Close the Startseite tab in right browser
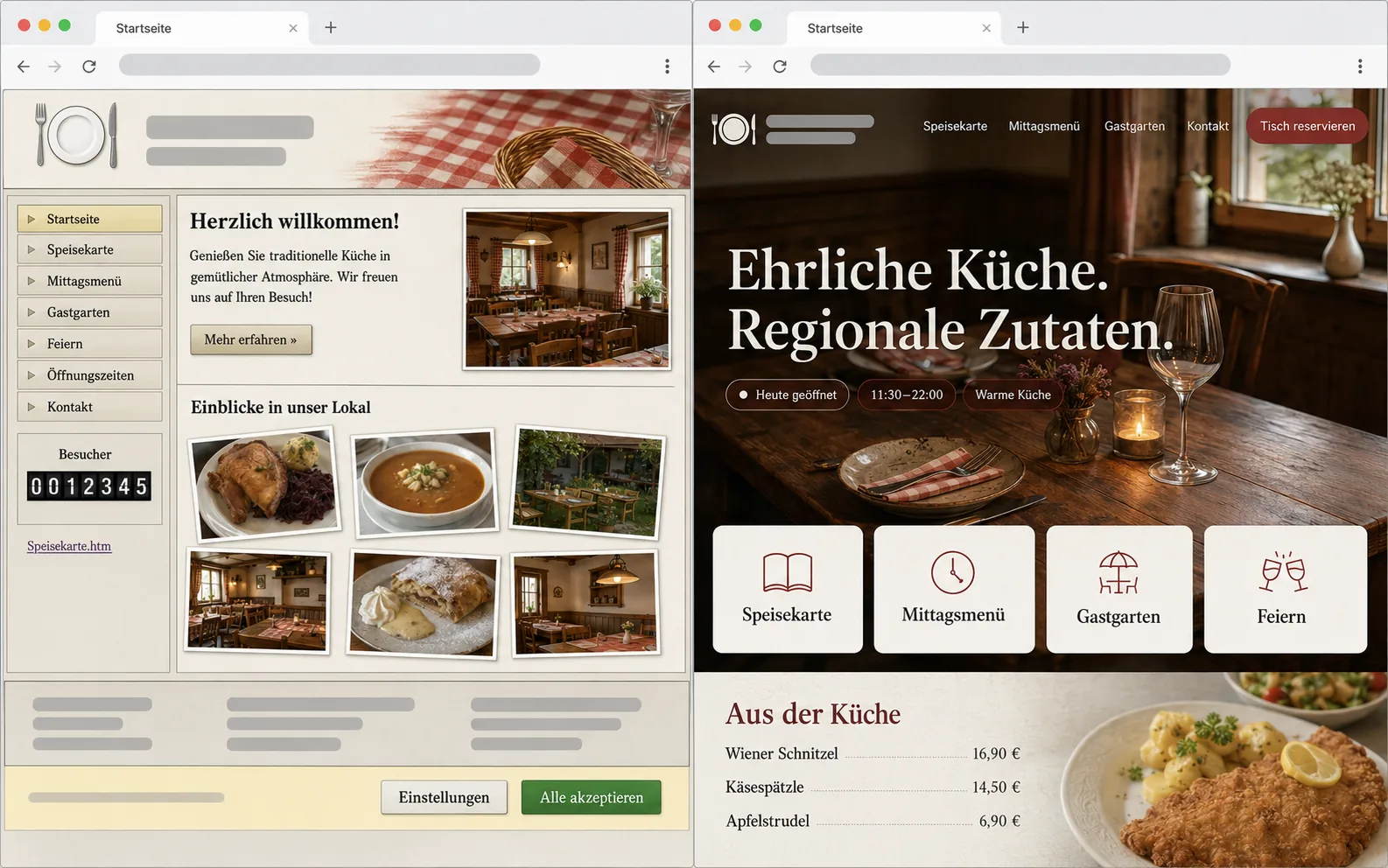The image size is (1388, 868). pyautogui.click(x=986, y=28)
